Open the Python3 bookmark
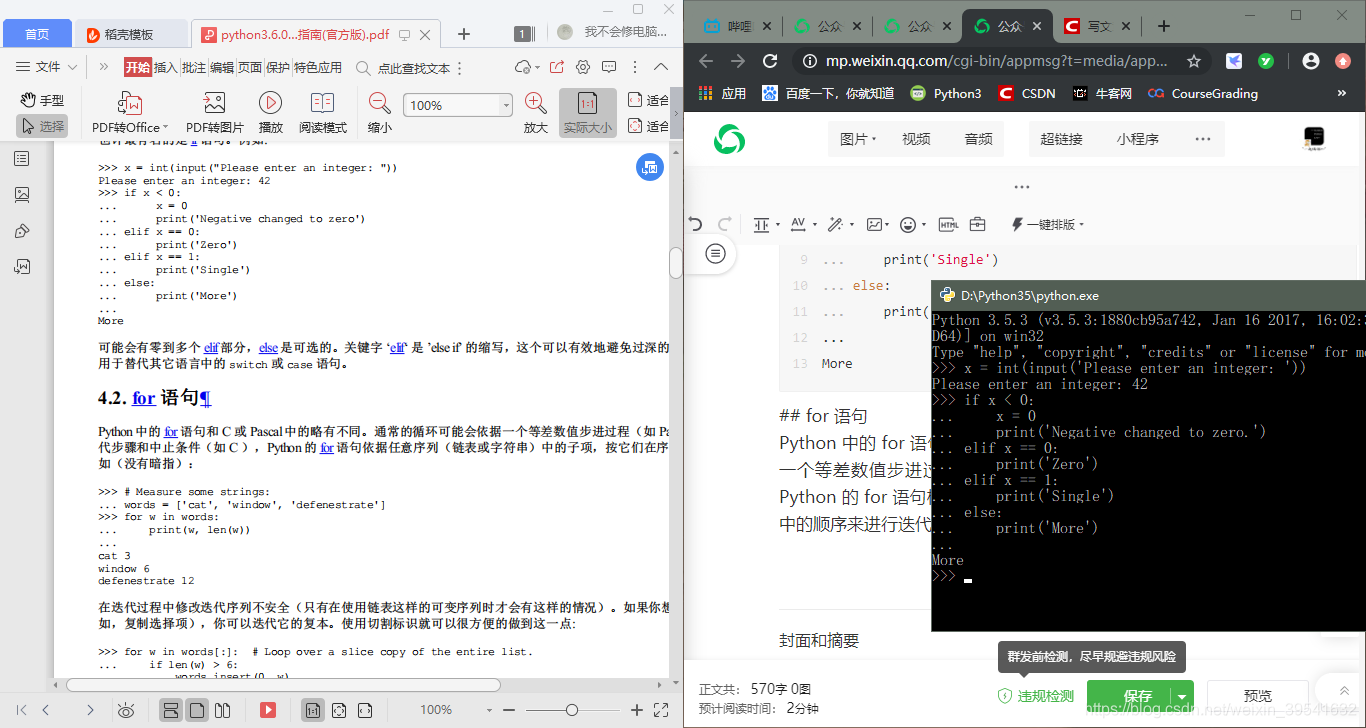The image size is (1366, 728). click(945, 93)
